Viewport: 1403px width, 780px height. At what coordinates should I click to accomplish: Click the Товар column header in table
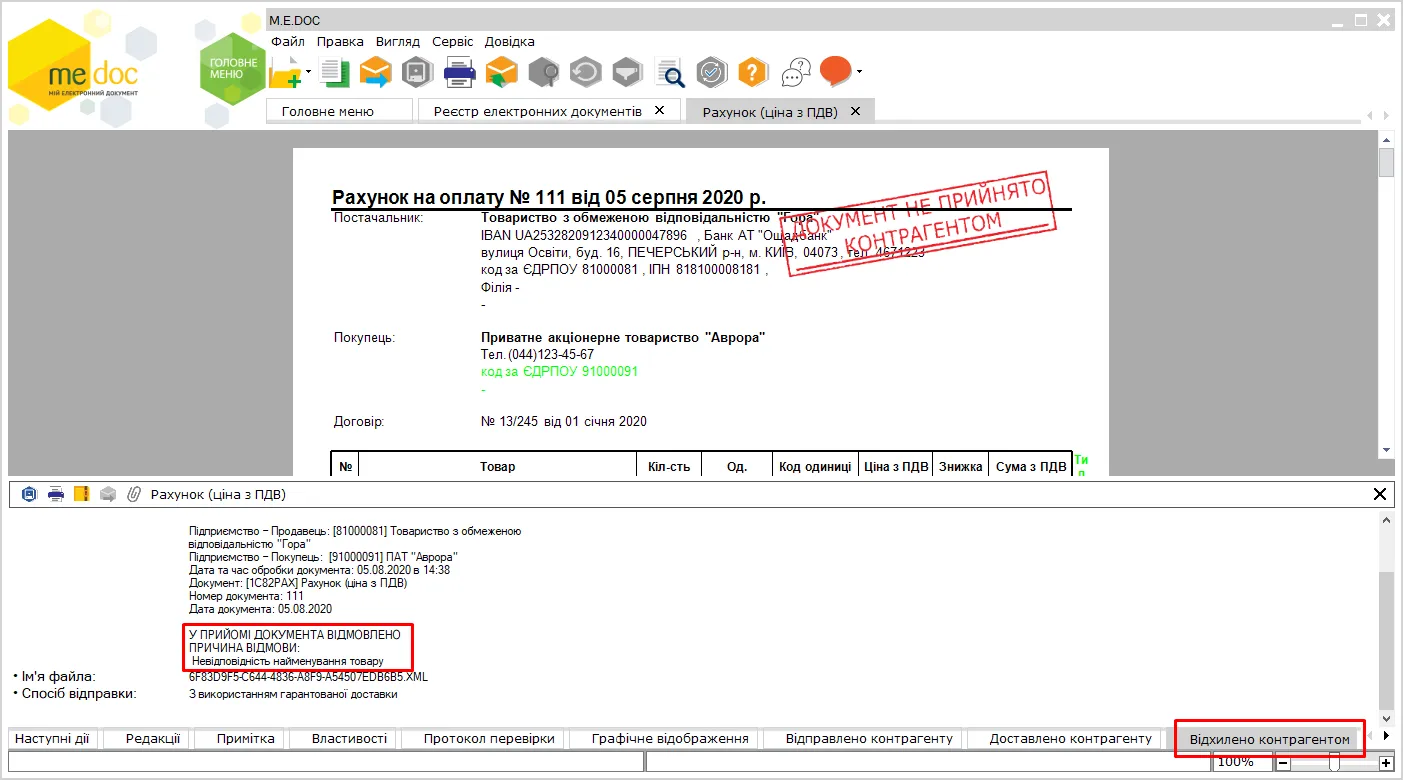497,467
